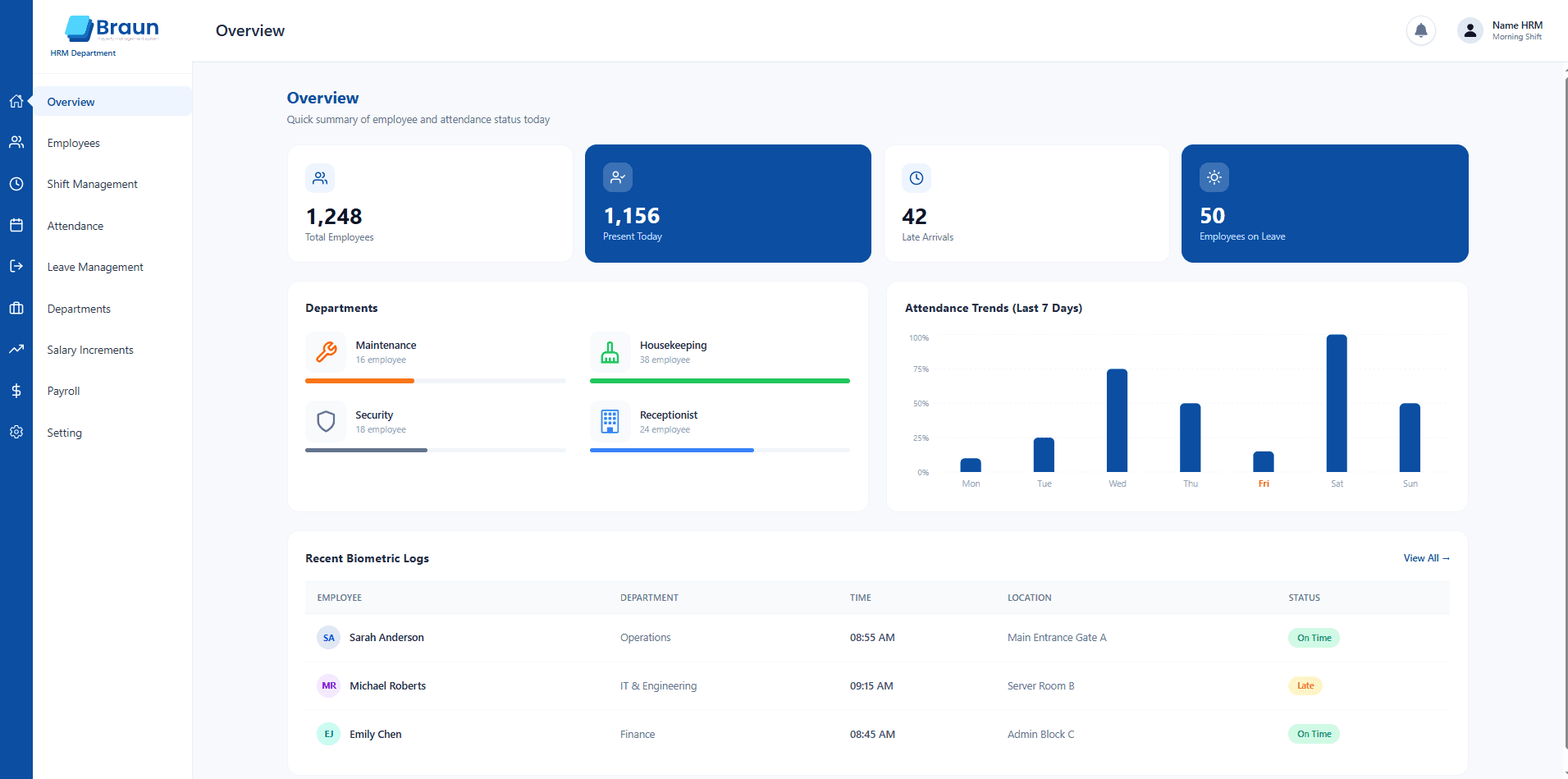The width and height of the screenshot is (1568, 779).
Task: Click the Present Today card icon
Action: click(618, 177)
